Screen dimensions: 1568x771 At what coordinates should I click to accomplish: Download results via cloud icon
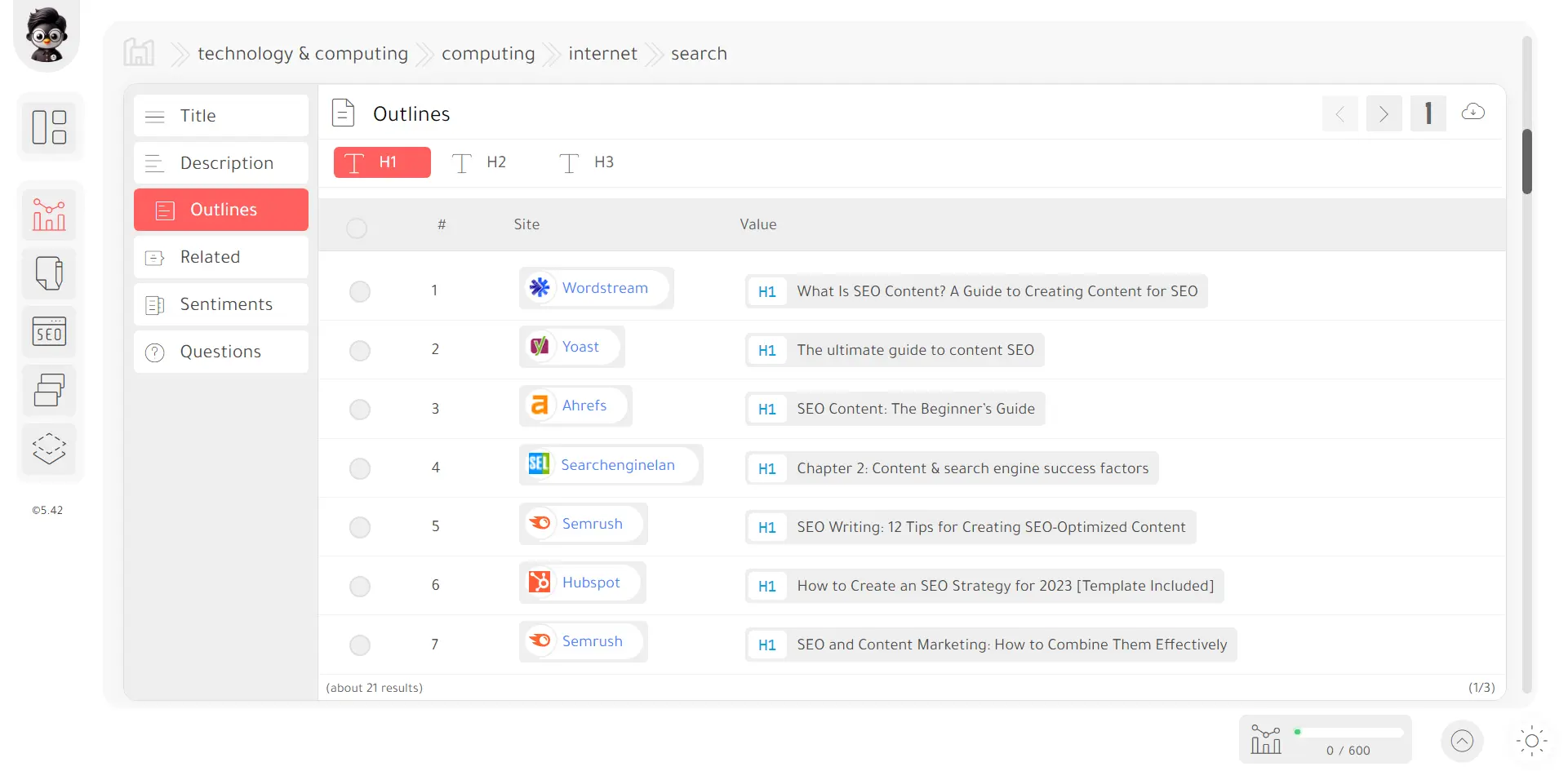coord(1473,112)
